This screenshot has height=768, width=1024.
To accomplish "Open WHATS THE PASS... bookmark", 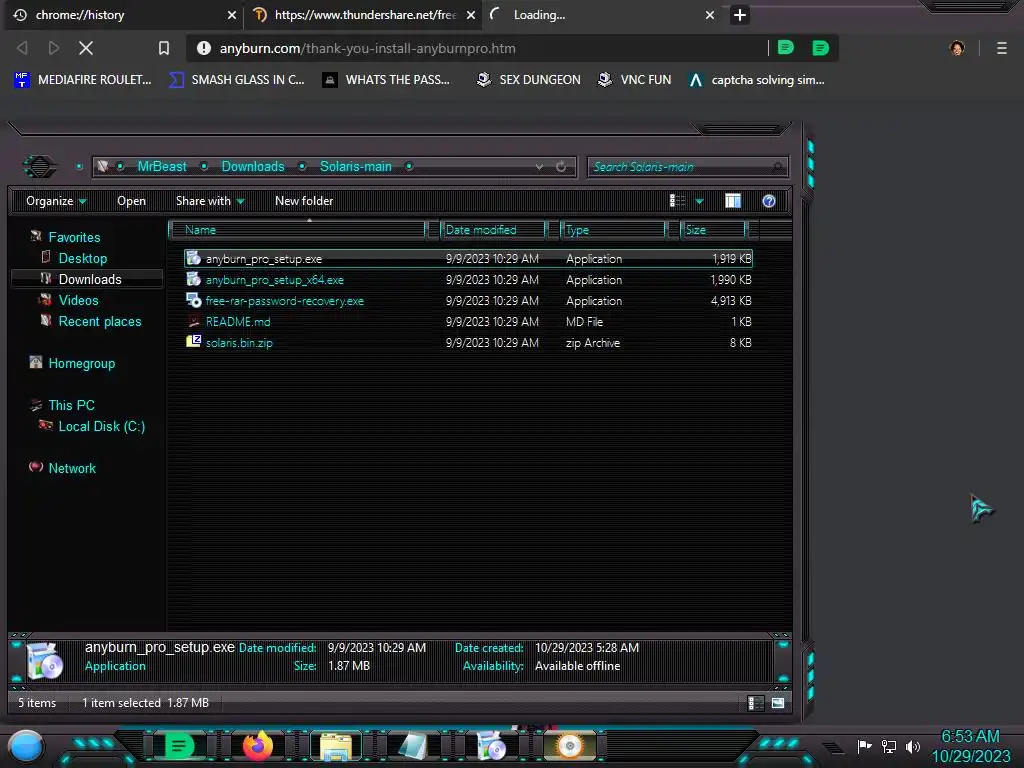I will (387, 80).
